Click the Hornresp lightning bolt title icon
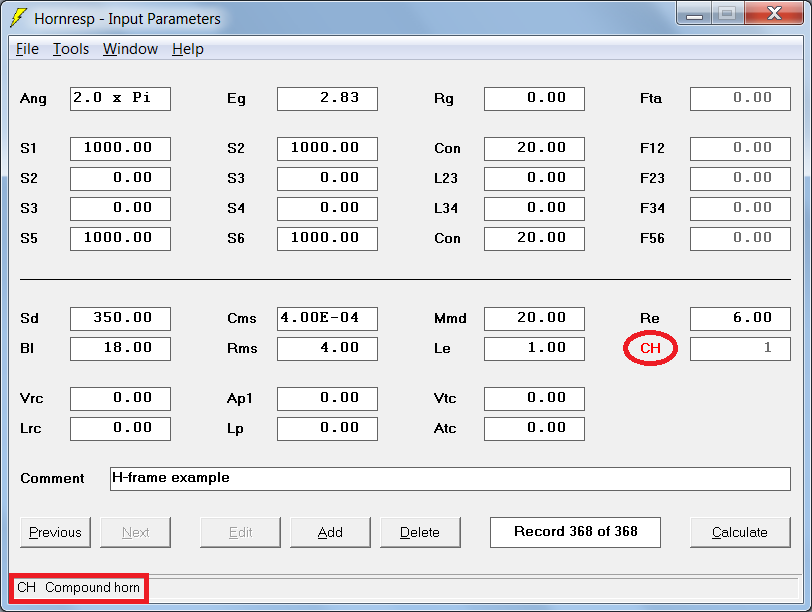The image size is (812, 612). pos(19,18)
